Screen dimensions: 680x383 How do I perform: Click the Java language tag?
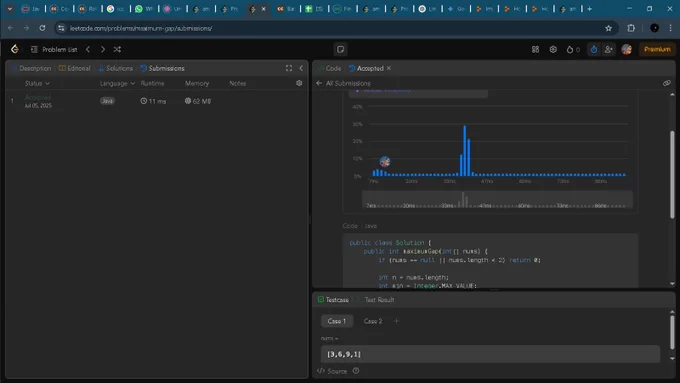click(x=107, y=101)
